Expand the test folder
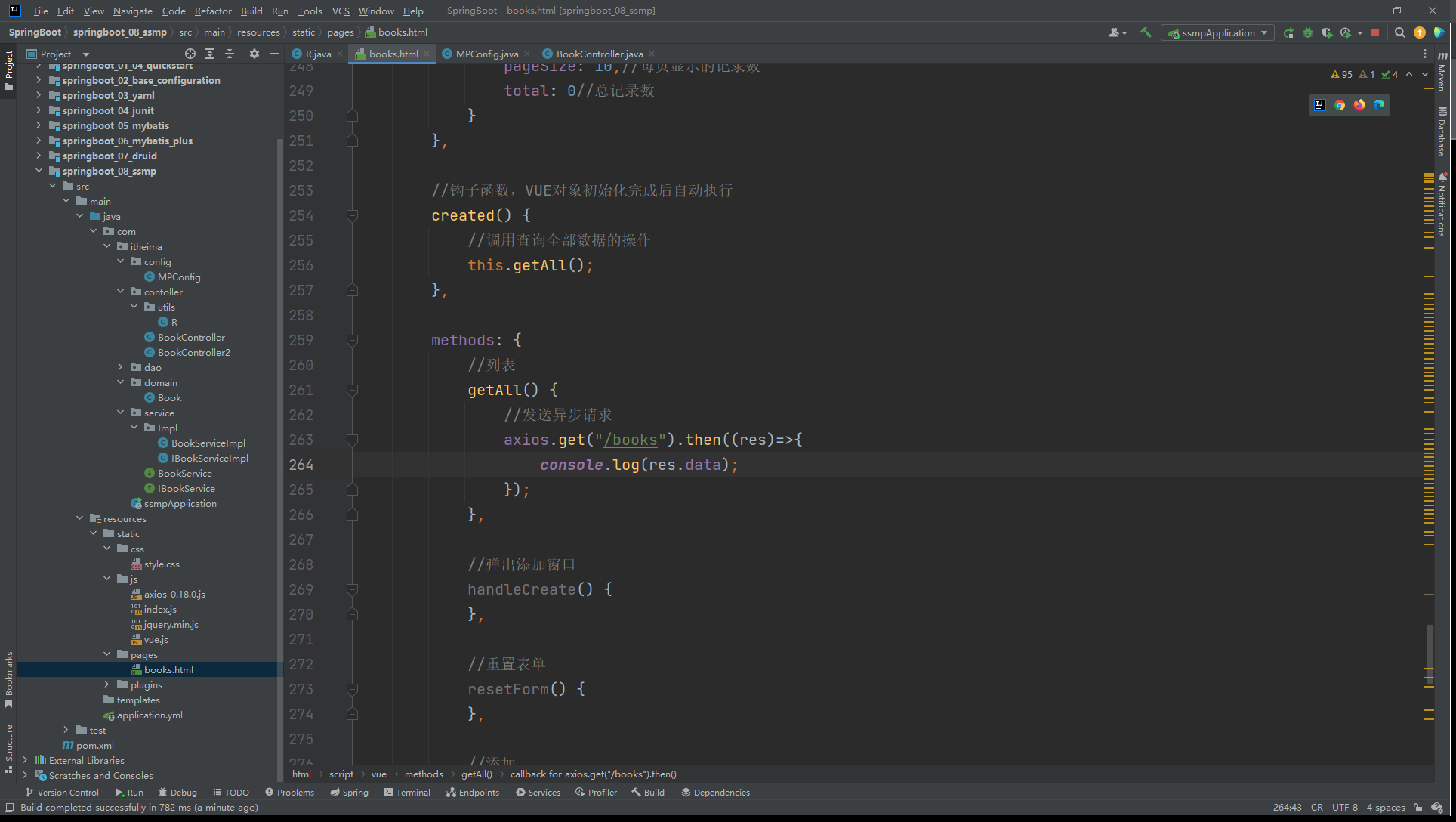The height and width of the screenshot is (822, 1456). click(66, 730)
